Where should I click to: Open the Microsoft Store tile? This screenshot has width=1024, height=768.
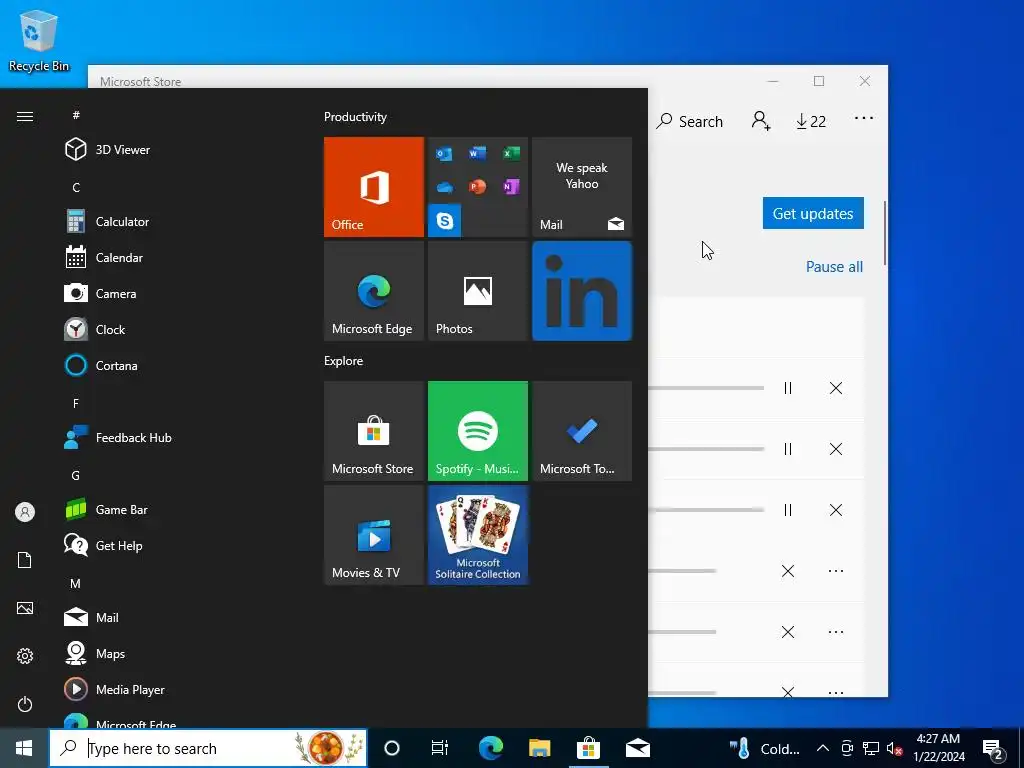(x=374, y=431)
